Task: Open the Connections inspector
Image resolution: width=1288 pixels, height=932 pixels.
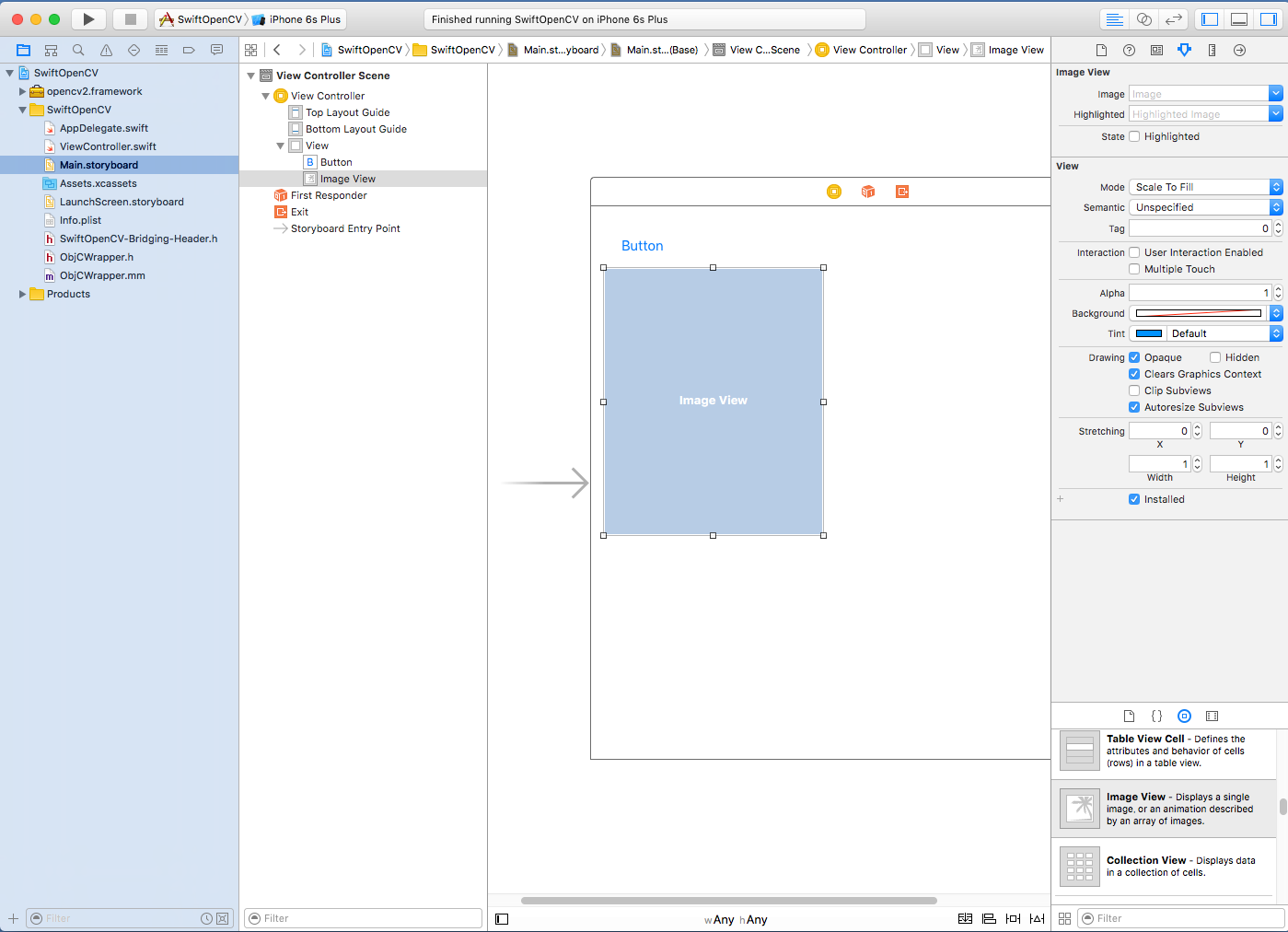Action: tap(1239, 50)
